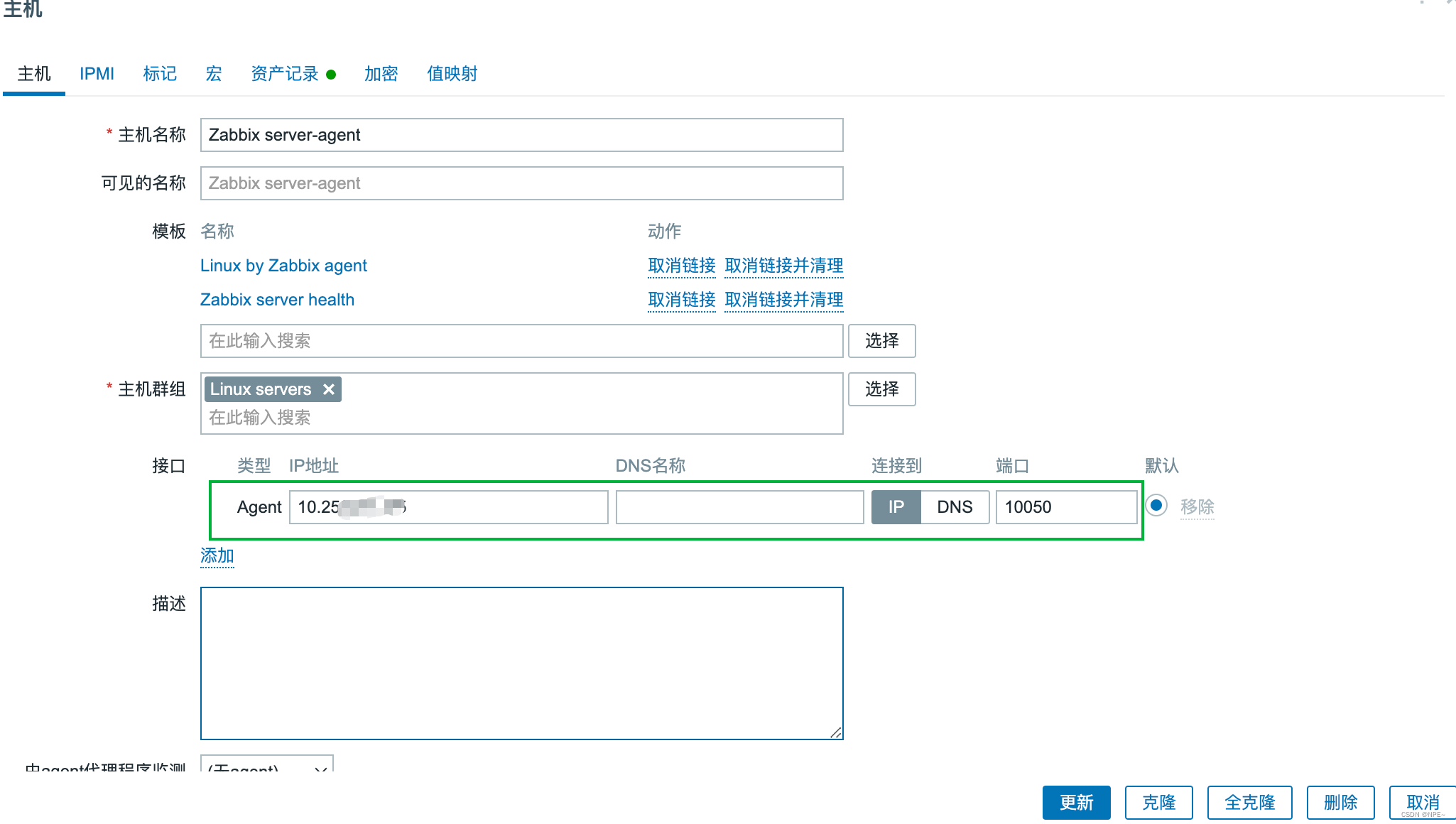Click the 更新 button
The height and width of the screenshot is (824, 1456).
(x=1076, y=803)
